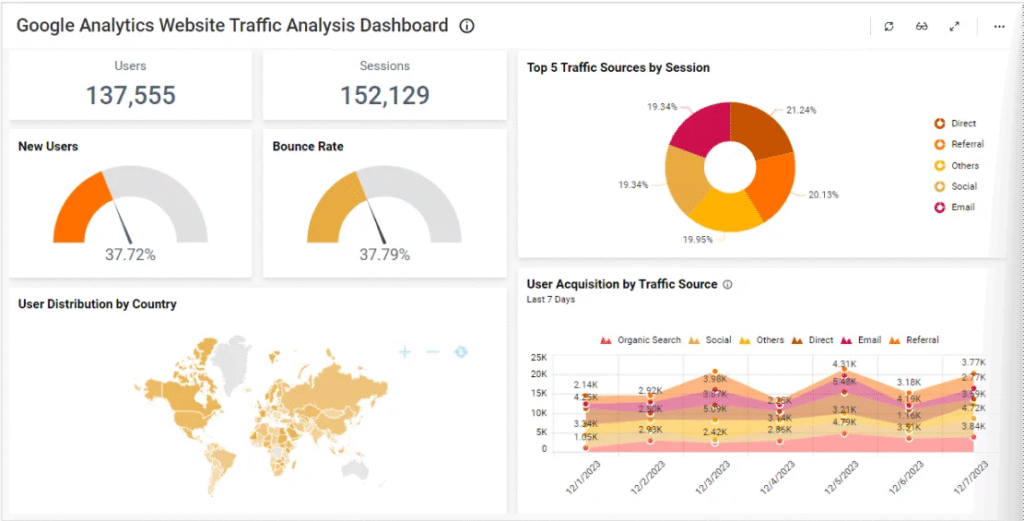Viewport: 1024px width, 521px height.
Task: Zoom in on the map with plus
Action: pos(405,352)
